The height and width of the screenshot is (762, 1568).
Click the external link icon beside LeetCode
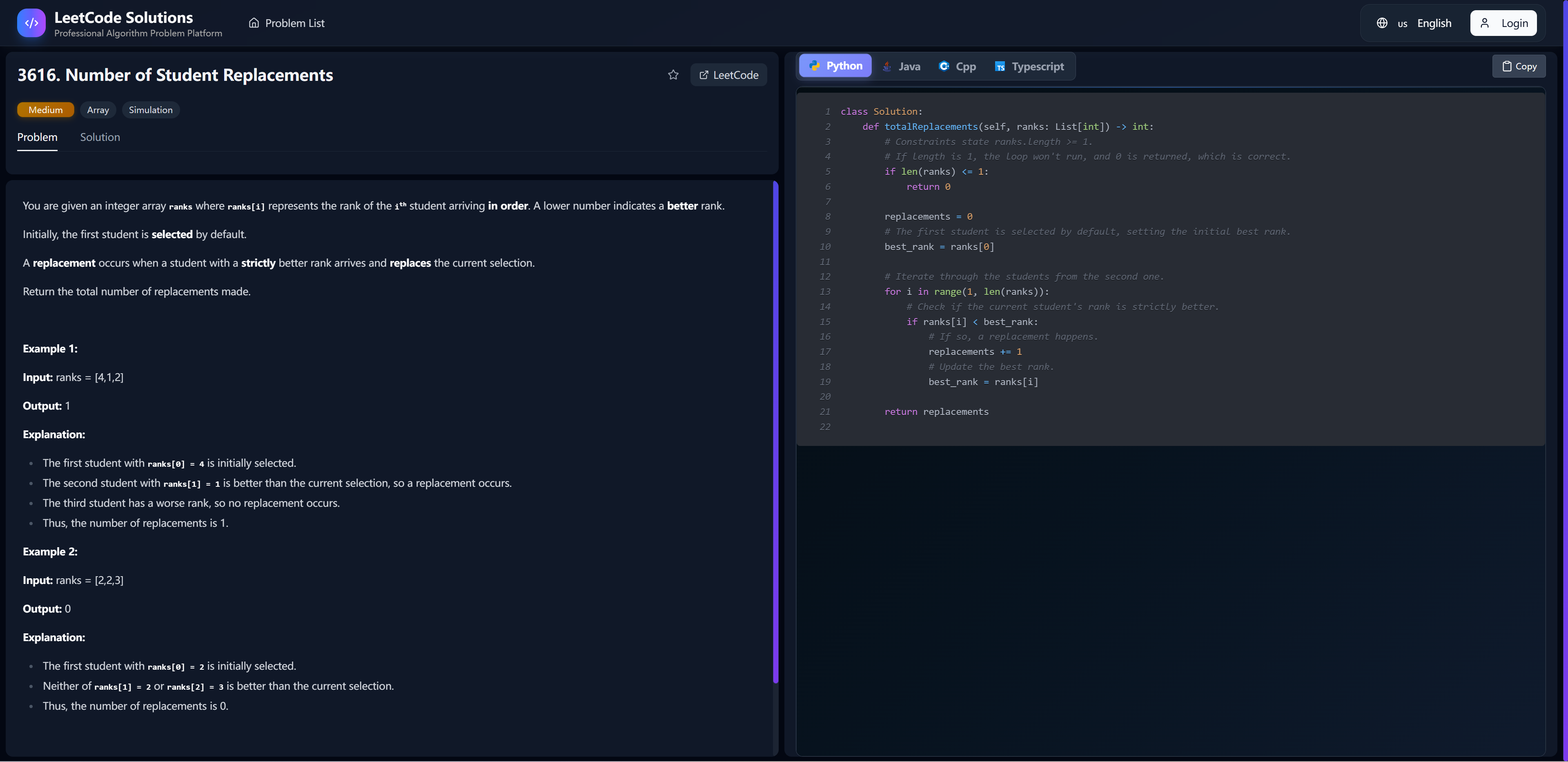pyautogui.click(x=704, y=75)
